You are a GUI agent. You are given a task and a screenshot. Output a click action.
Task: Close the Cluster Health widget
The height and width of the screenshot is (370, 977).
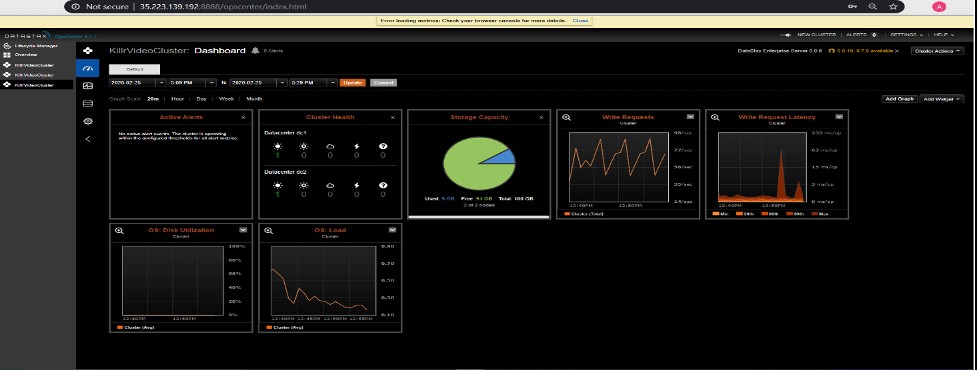(x=393, y=117)
